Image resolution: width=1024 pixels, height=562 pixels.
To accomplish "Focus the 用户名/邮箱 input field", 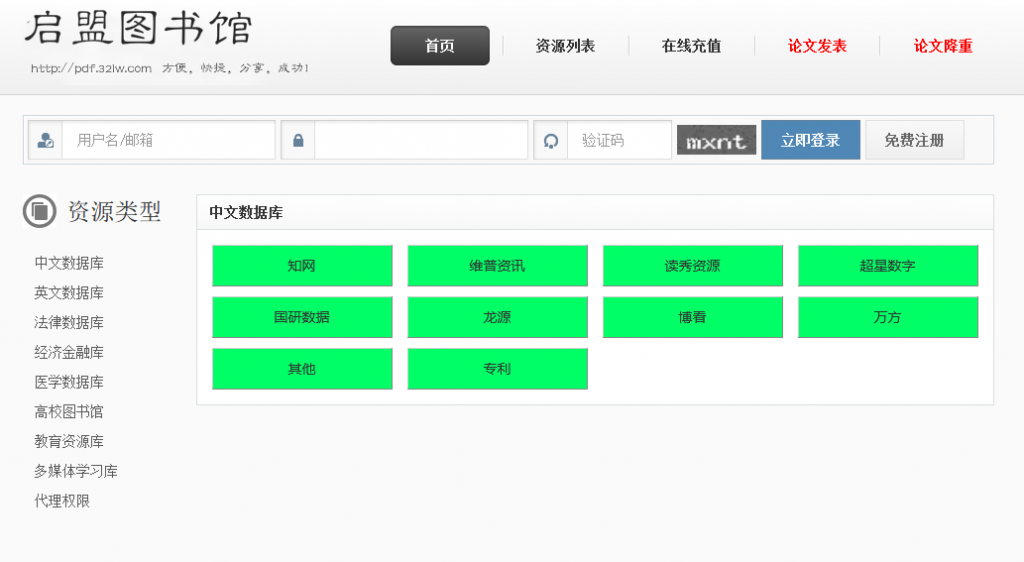I will pyautogui.click(x=168, y=140).
